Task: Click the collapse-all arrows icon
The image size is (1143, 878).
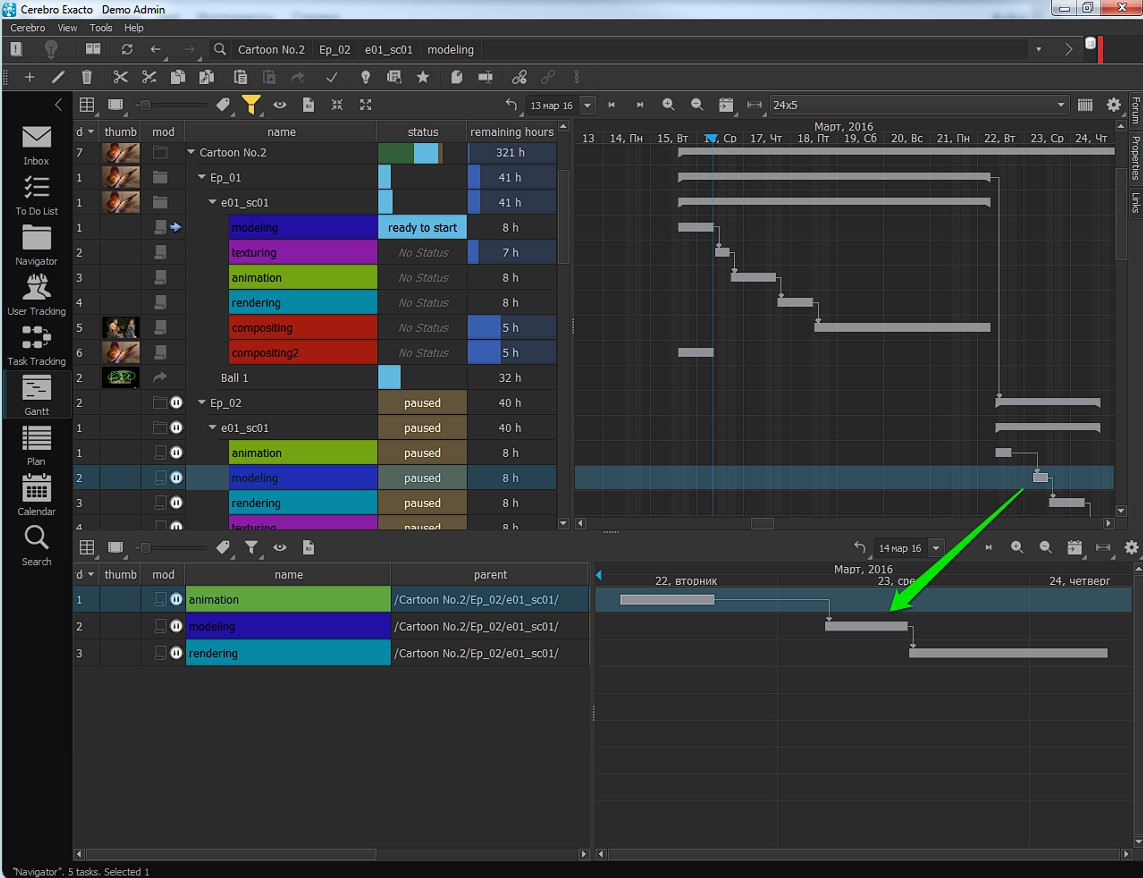Action: 337,105
